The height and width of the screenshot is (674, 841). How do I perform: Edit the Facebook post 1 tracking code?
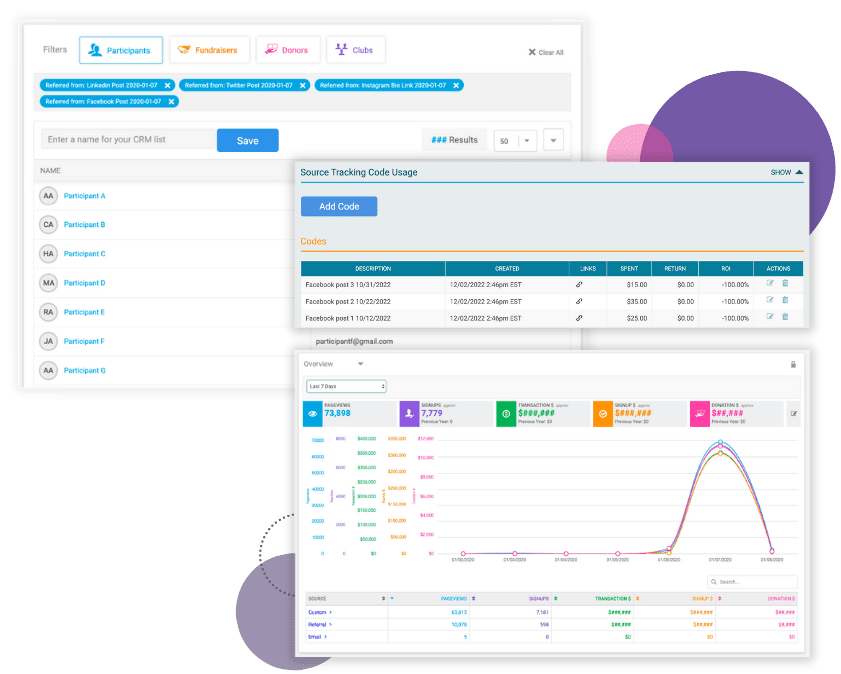(770, 316)
